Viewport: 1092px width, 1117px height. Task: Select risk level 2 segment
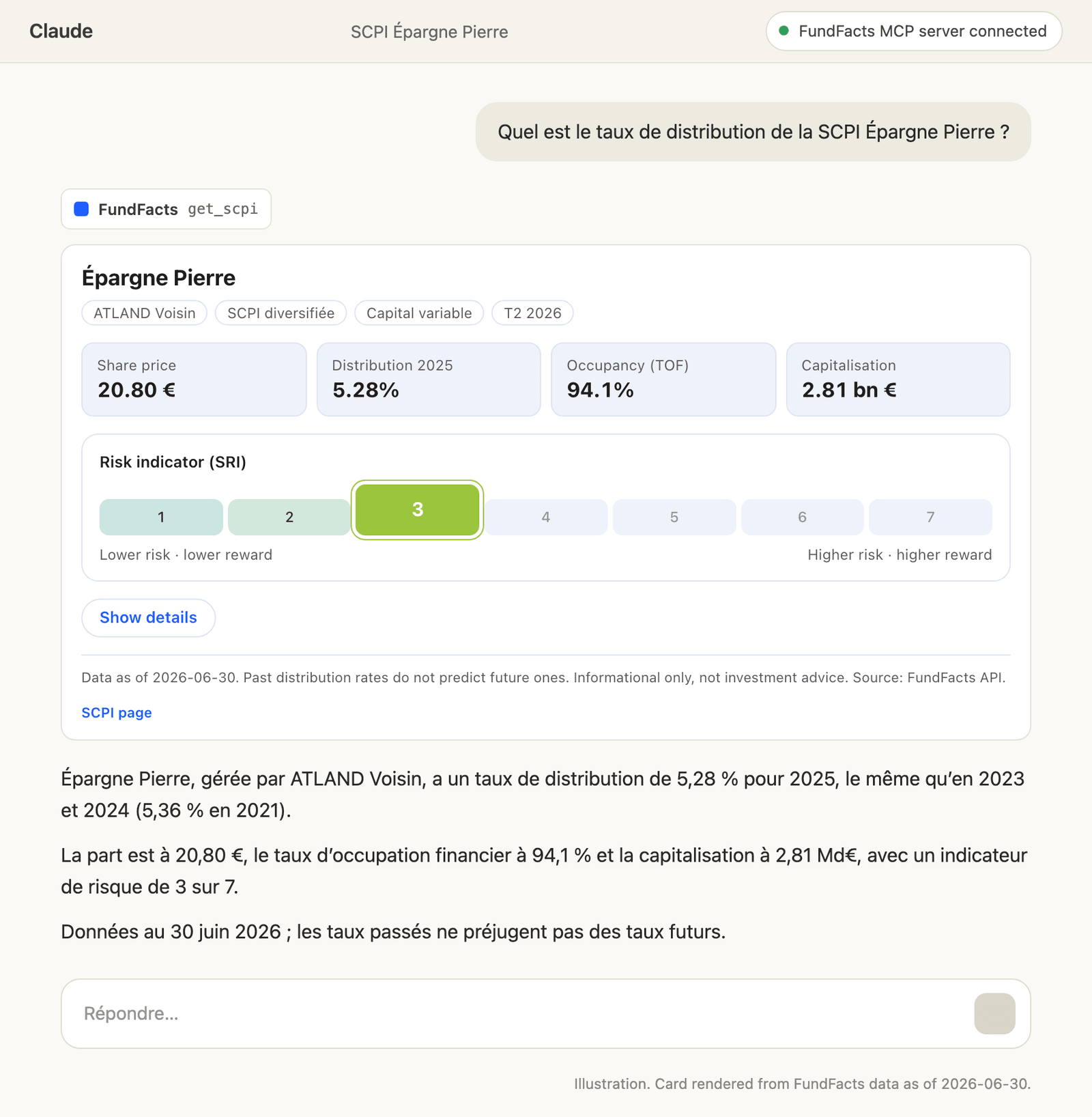[x=289, y=517]
